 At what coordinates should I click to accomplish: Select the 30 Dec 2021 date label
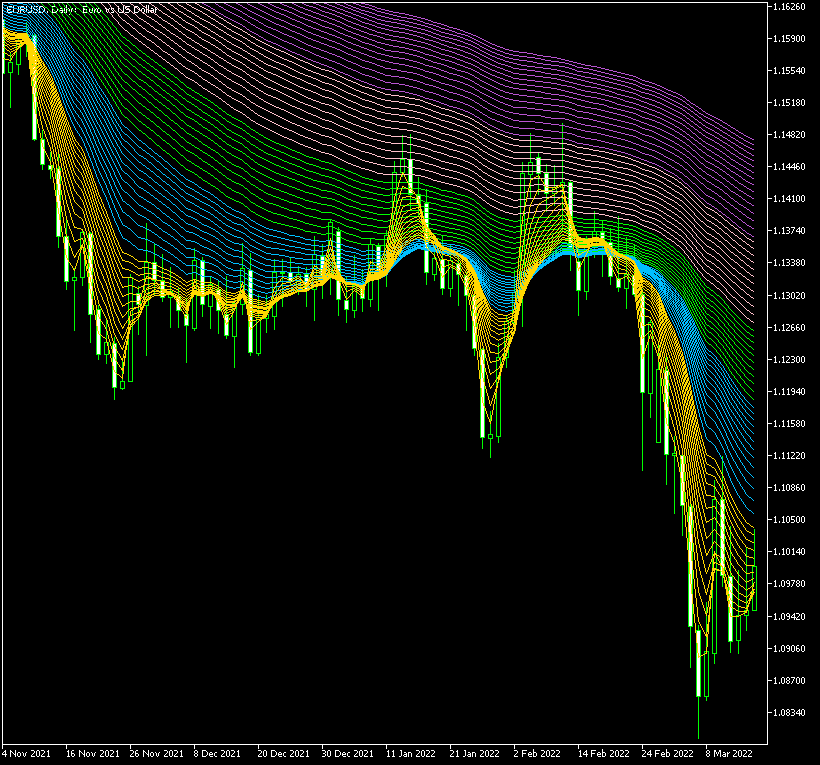(348, 754)
